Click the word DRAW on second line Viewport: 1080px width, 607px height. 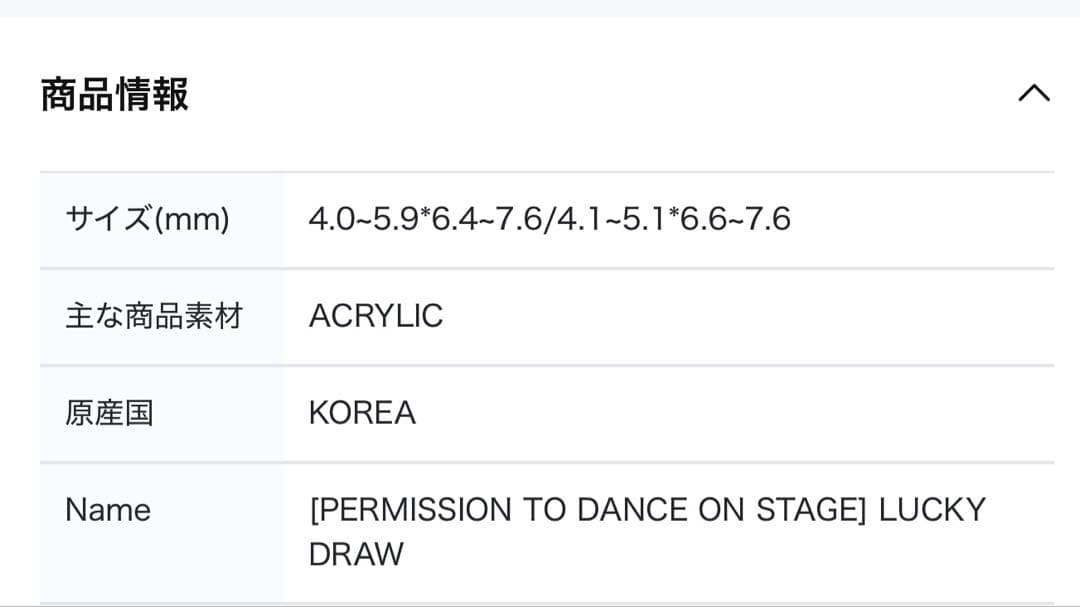356,554
